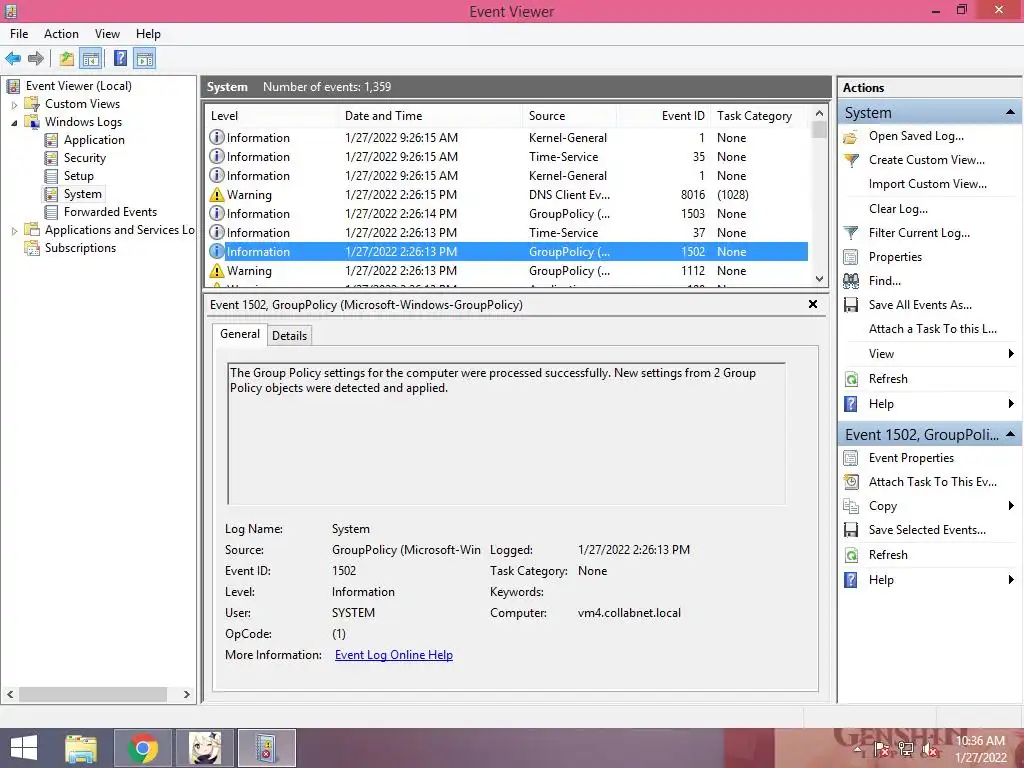Expand the lower Help submenu arrow

1011,580
